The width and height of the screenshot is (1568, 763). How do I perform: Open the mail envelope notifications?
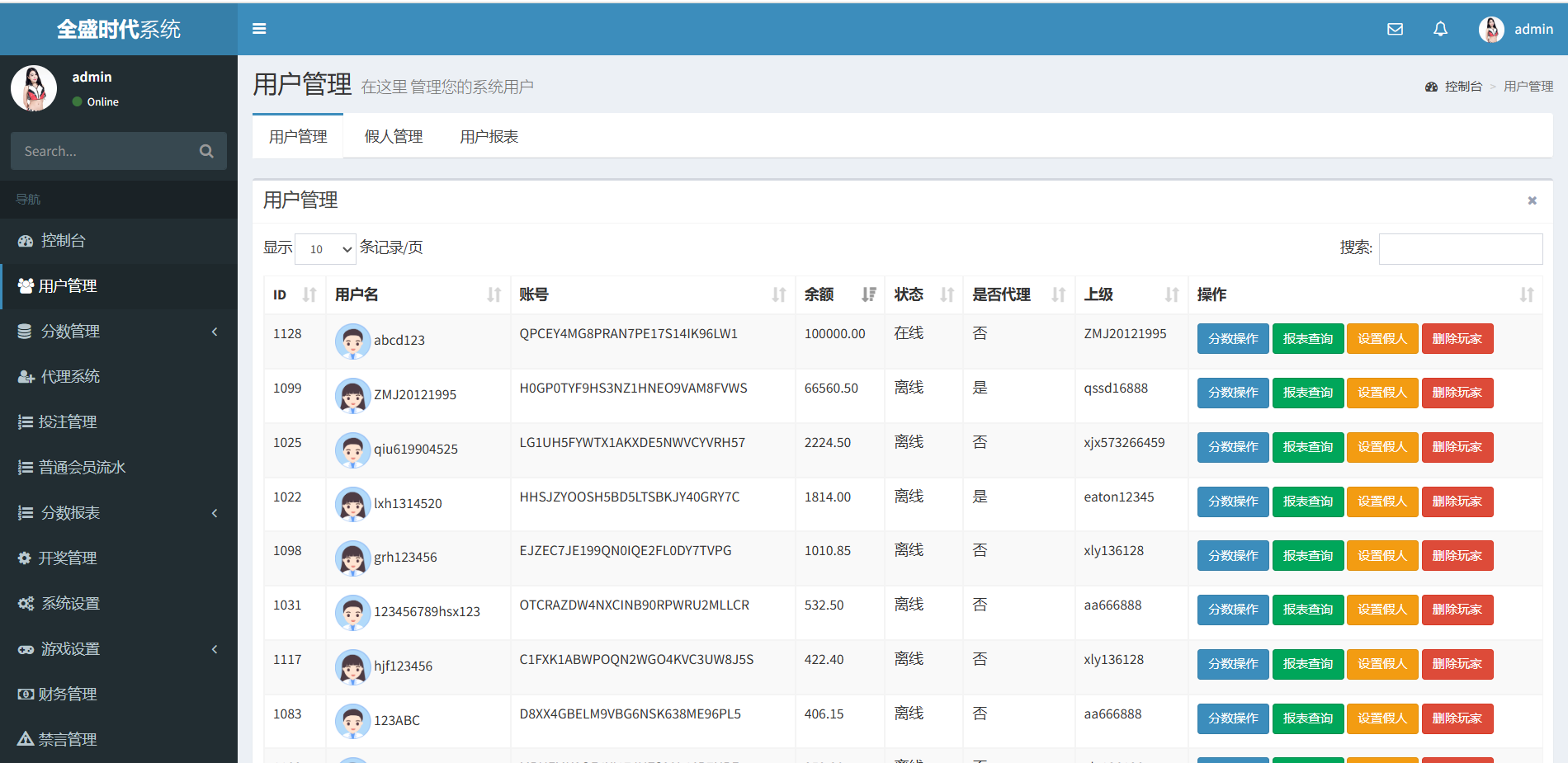pyautogui.click(x=1395, y=29)
